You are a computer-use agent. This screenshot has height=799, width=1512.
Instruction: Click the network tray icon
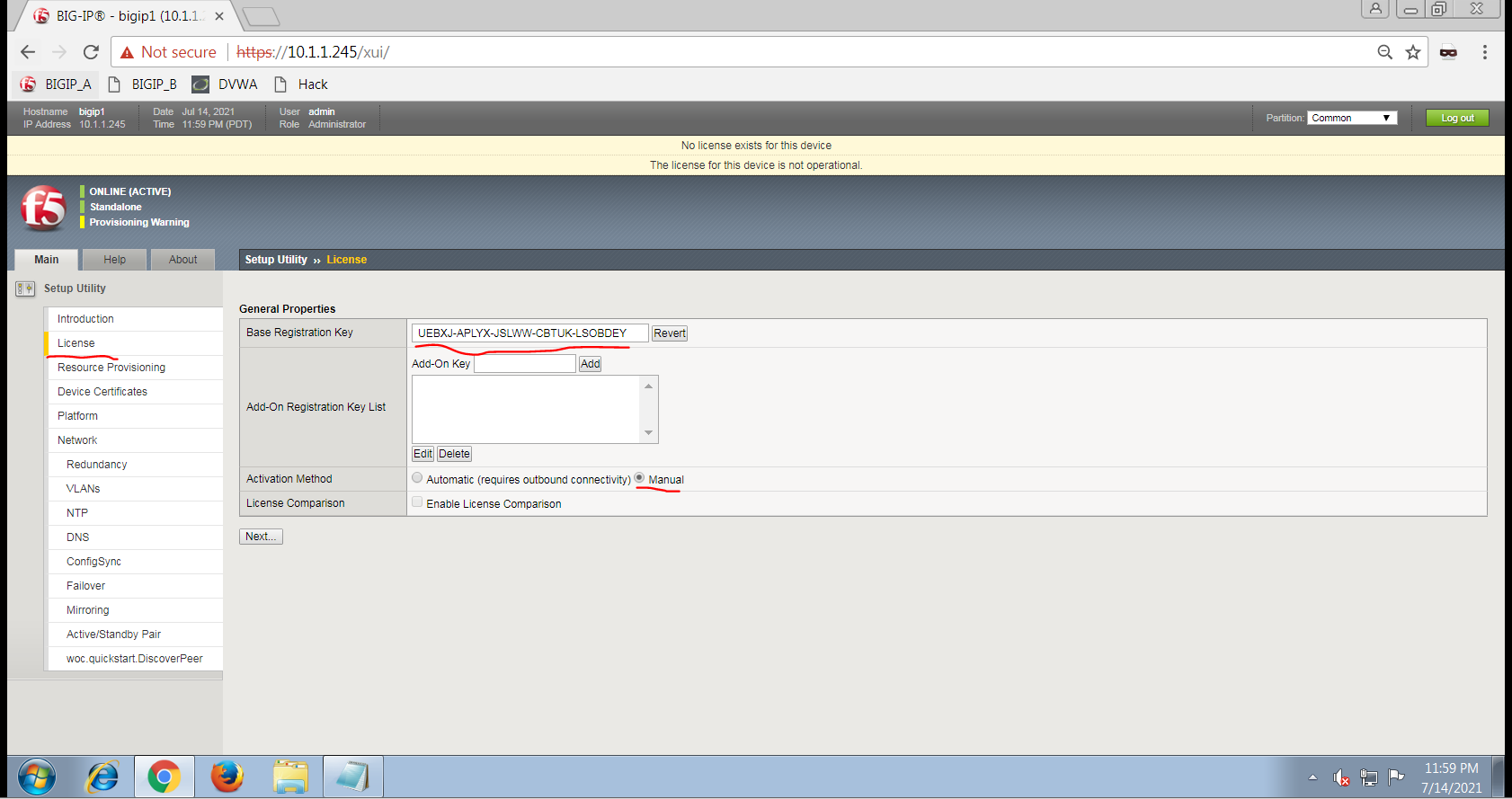(1369, 777)
